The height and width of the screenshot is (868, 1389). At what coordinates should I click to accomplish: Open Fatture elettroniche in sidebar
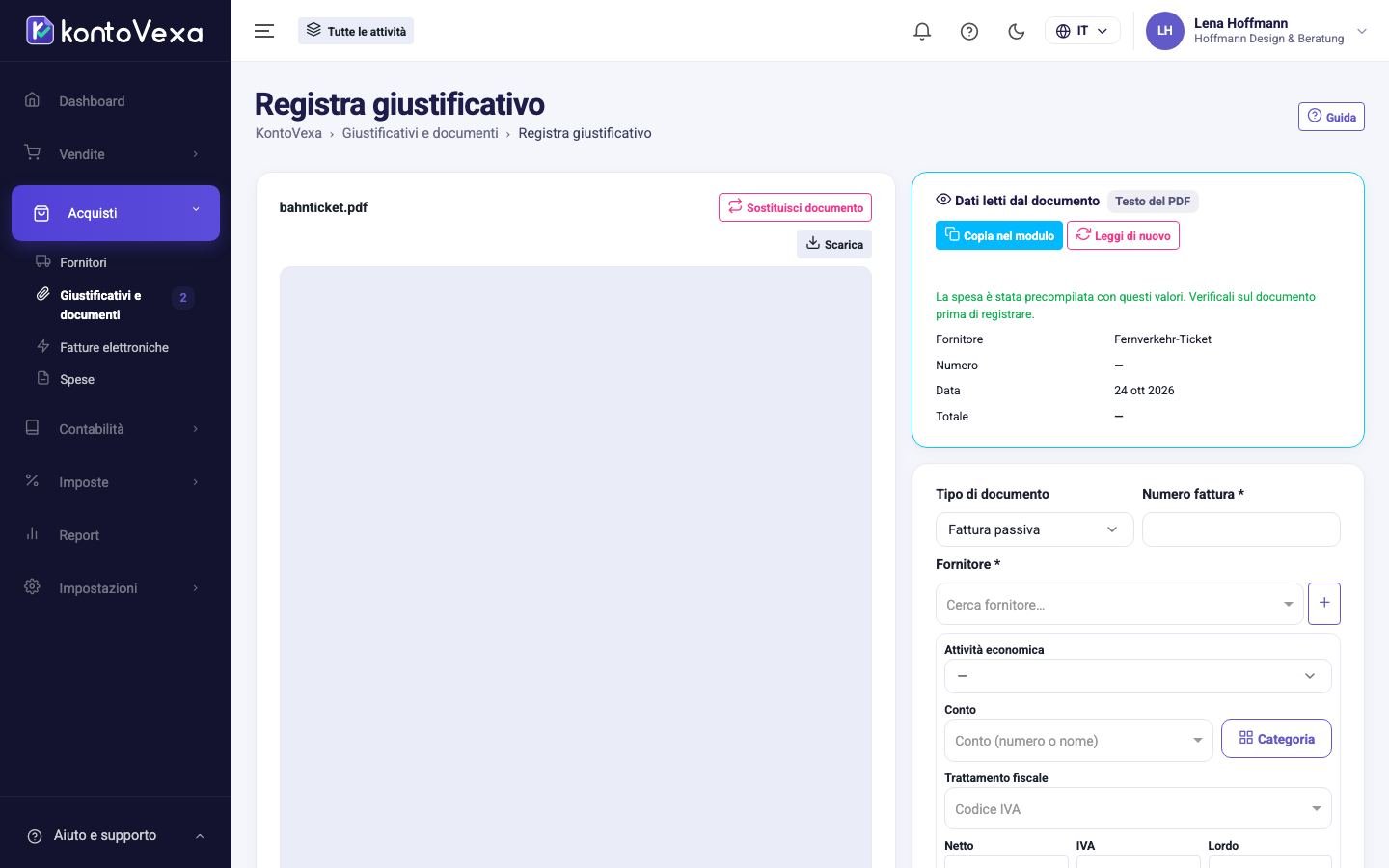(x=114, y=347)
